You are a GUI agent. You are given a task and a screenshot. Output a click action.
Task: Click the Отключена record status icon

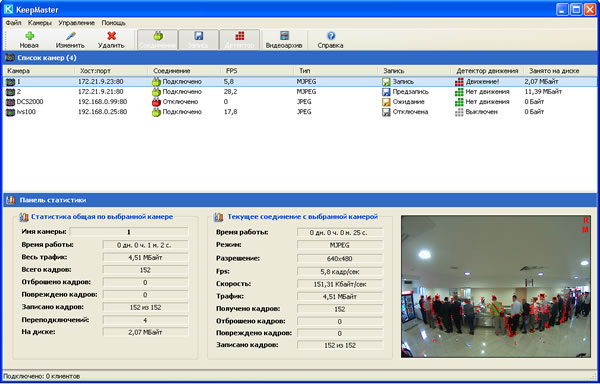(386, 112)
